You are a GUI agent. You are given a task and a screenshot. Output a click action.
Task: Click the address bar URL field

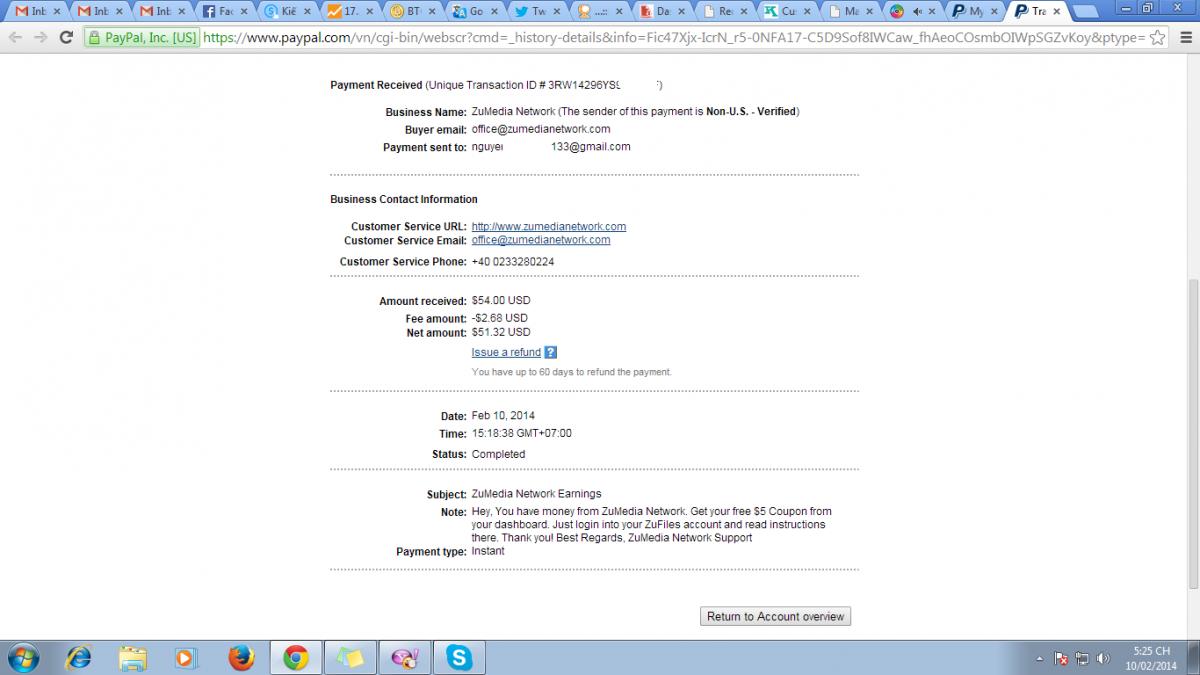tap(672, 38)
